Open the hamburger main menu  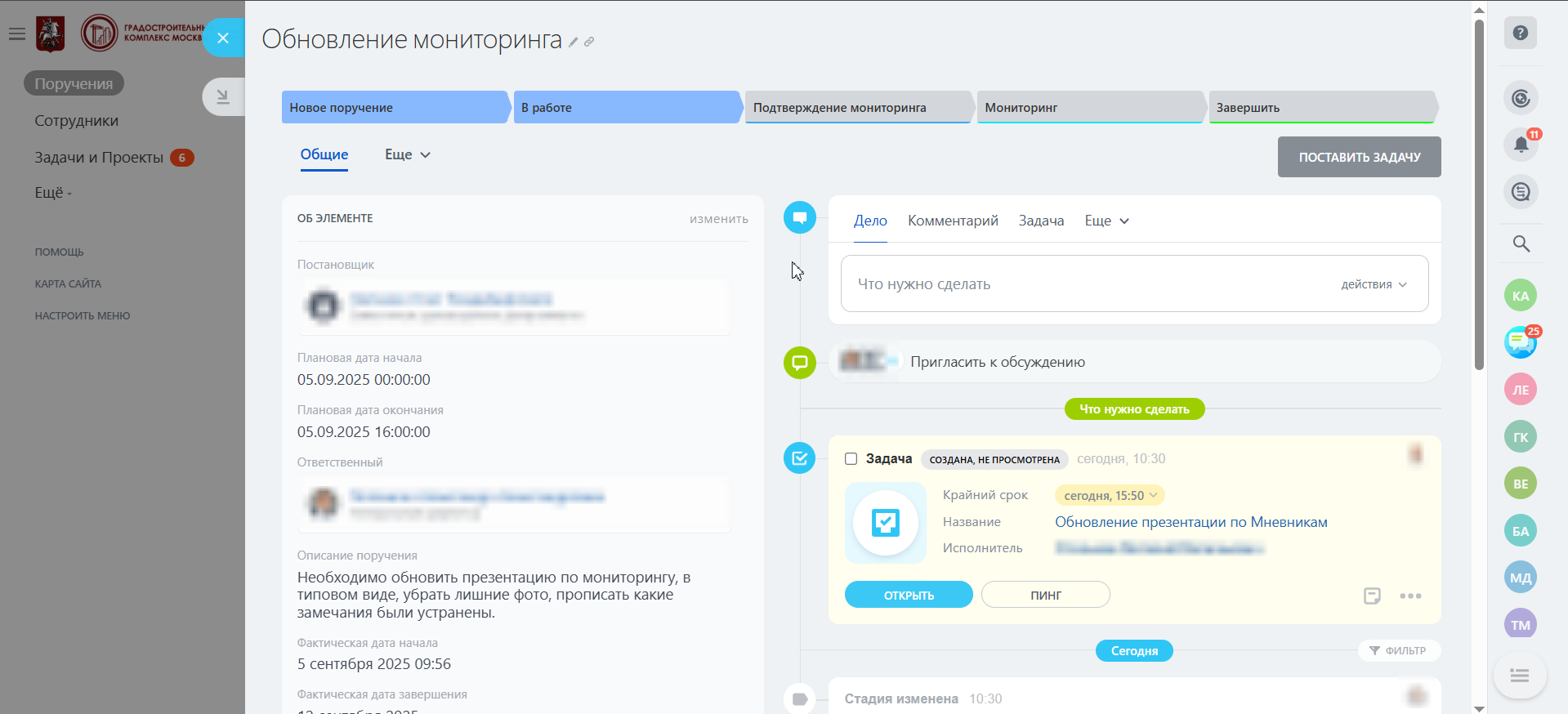(x=17, y=34)
